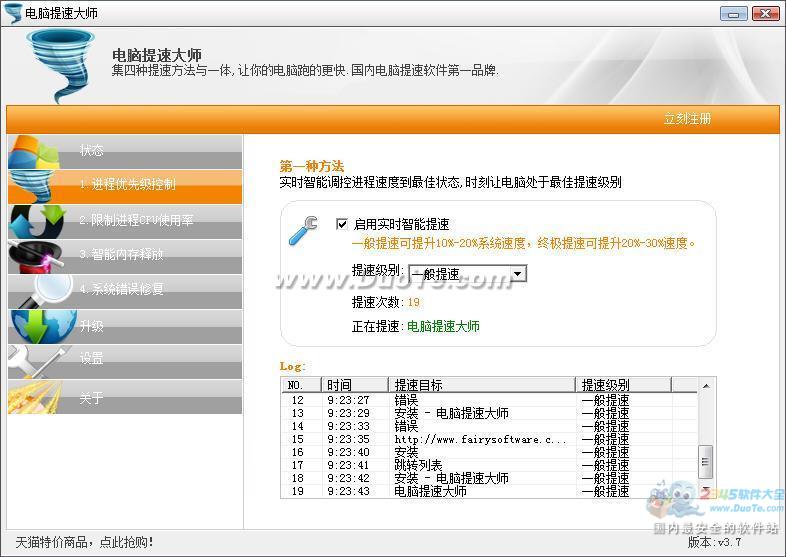Minimize the 电脑提速大师 window
This screenshot has width=786, height=557.
[733, 14]
